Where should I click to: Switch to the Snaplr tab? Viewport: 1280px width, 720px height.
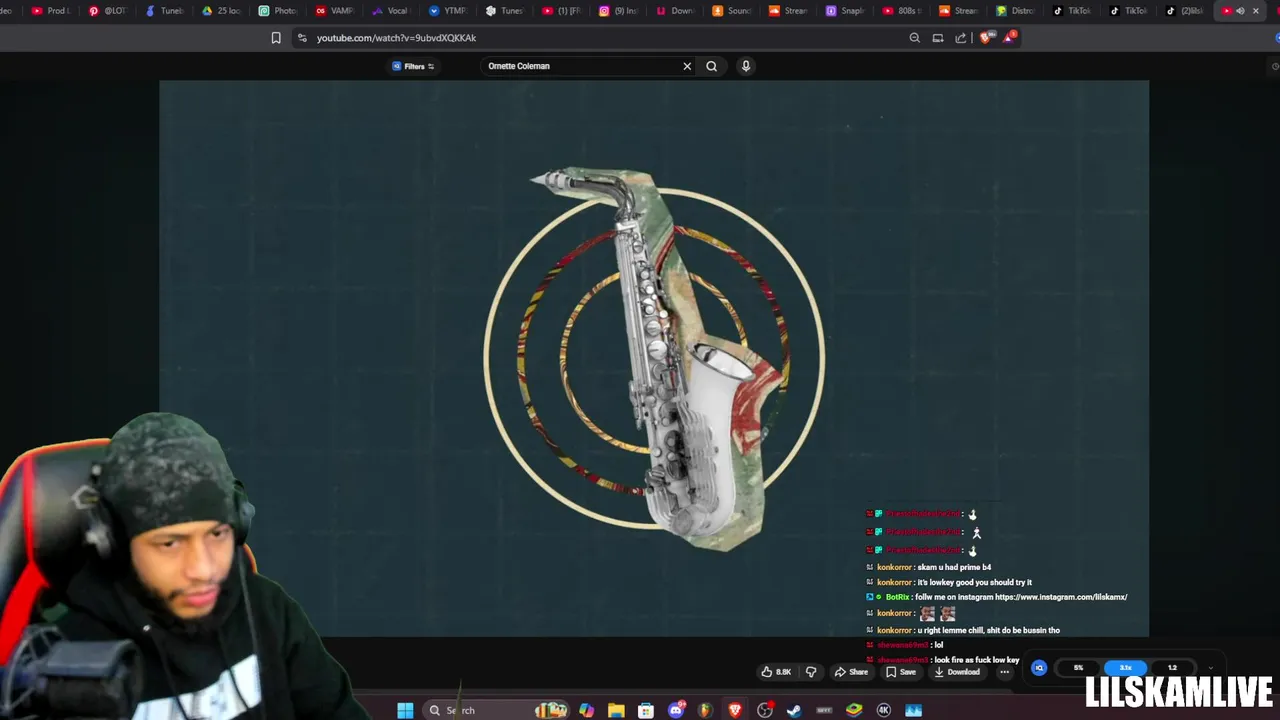click(845, 11)
